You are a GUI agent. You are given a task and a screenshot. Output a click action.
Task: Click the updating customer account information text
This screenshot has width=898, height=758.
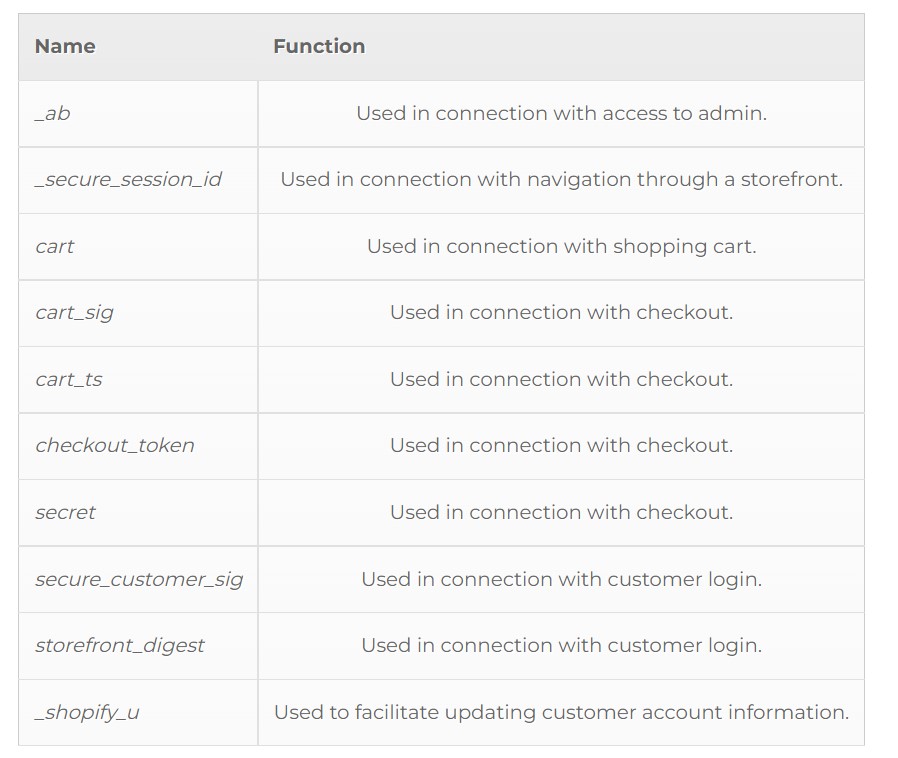561,713
